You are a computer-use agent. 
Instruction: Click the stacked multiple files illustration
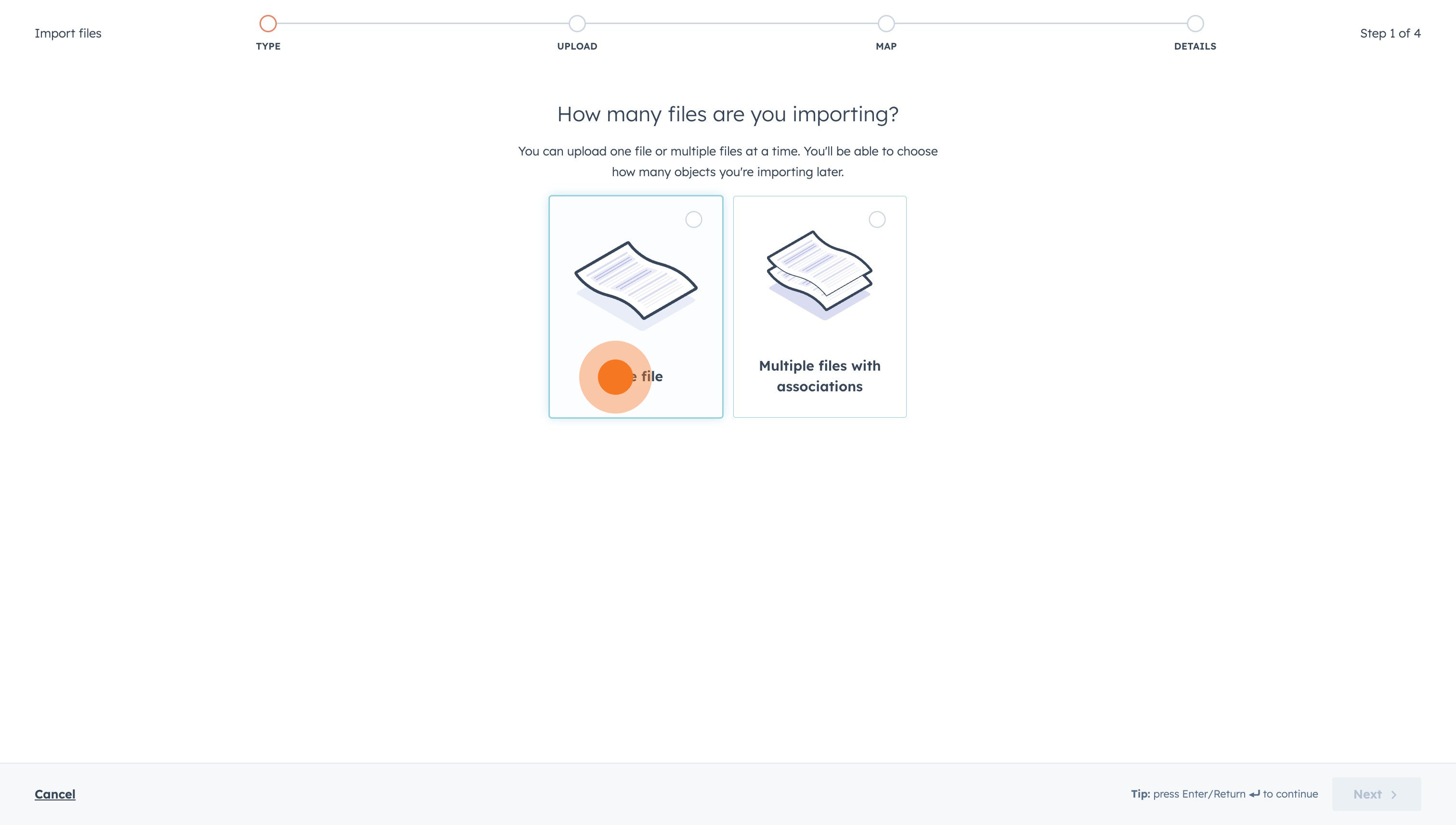pyautogui.click(x=819, y=272)
